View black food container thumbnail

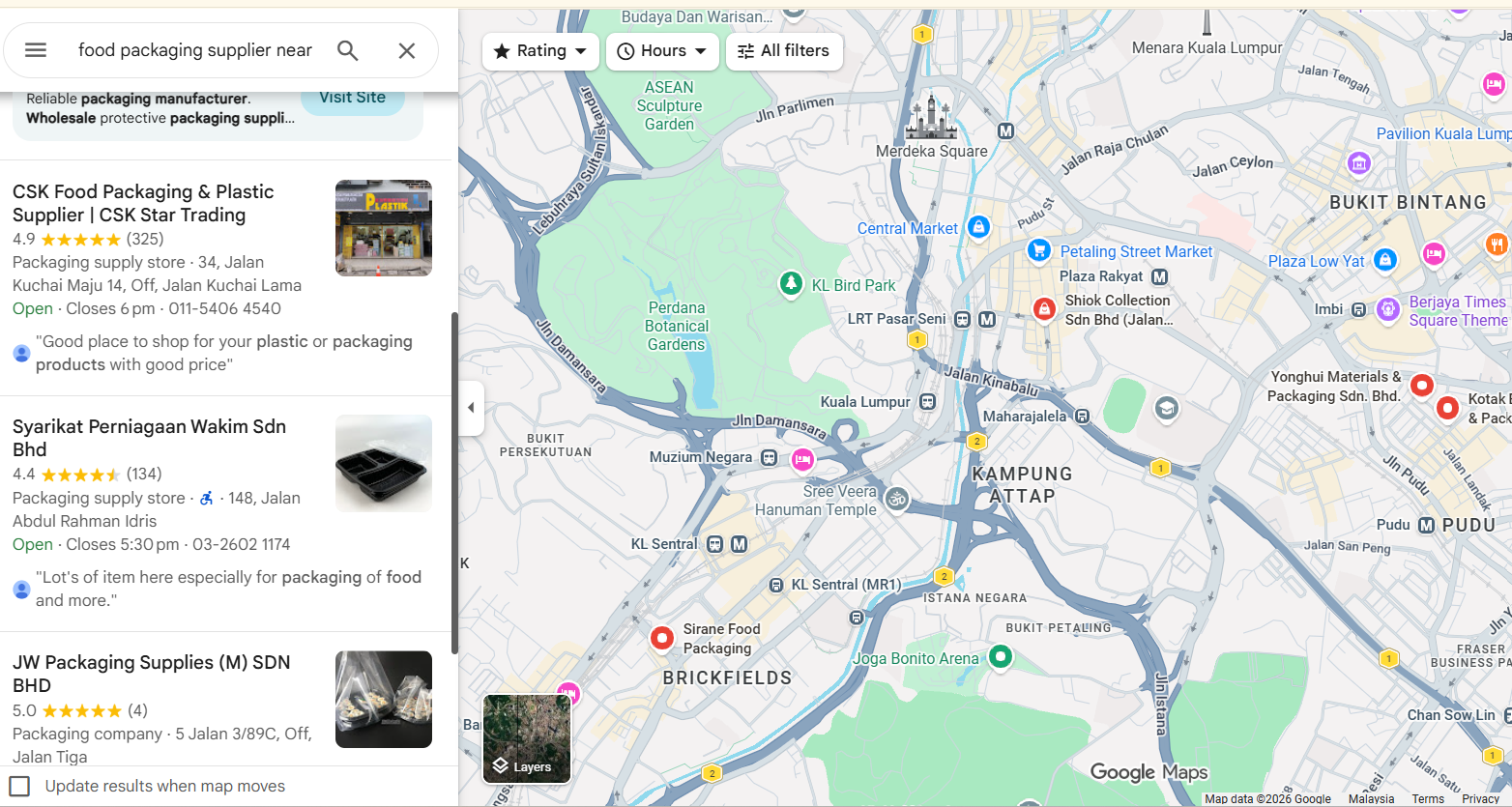click(x=384, y=464)
